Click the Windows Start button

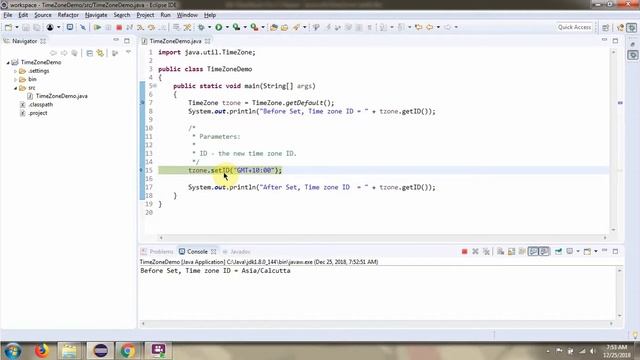[x=13, y=351]
